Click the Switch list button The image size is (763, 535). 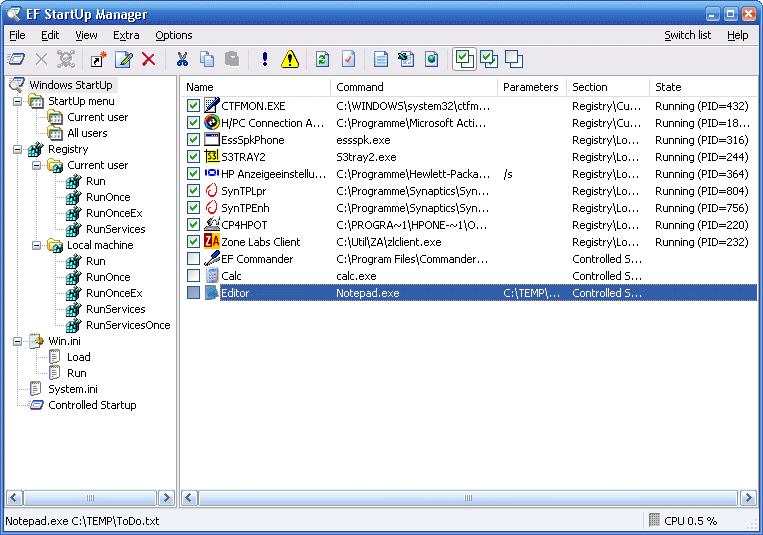click(687, 35)
